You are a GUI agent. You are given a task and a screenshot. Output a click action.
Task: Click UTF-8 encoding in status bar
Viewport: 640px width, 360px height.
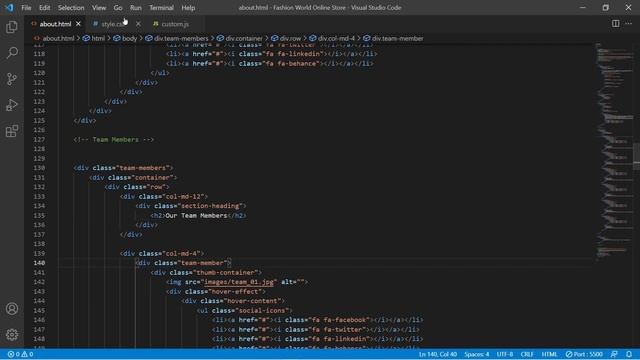click(x=505, y=354)
